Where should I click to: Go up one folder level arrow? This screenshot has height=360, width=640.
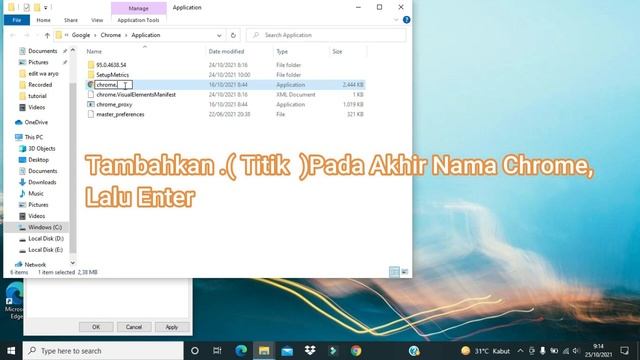coord(47,35)
